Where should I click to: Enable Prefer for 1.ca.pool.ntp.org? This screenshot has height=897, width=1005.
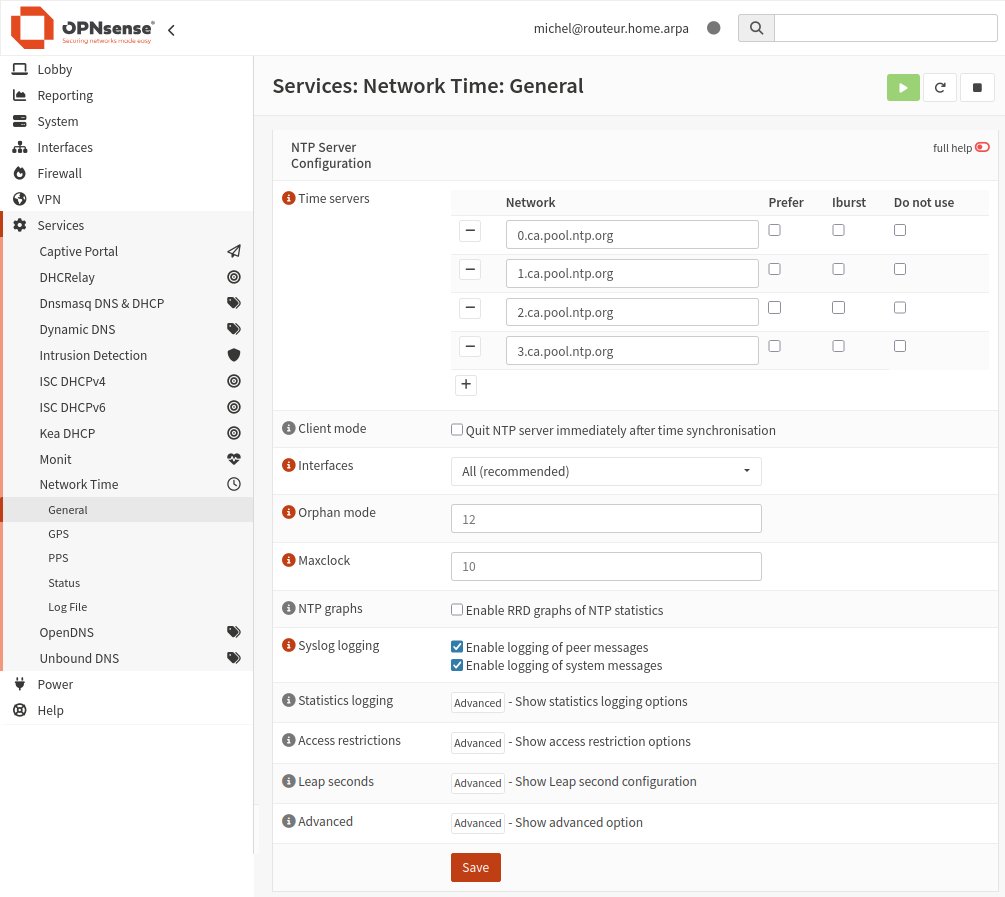click(774, 269)
